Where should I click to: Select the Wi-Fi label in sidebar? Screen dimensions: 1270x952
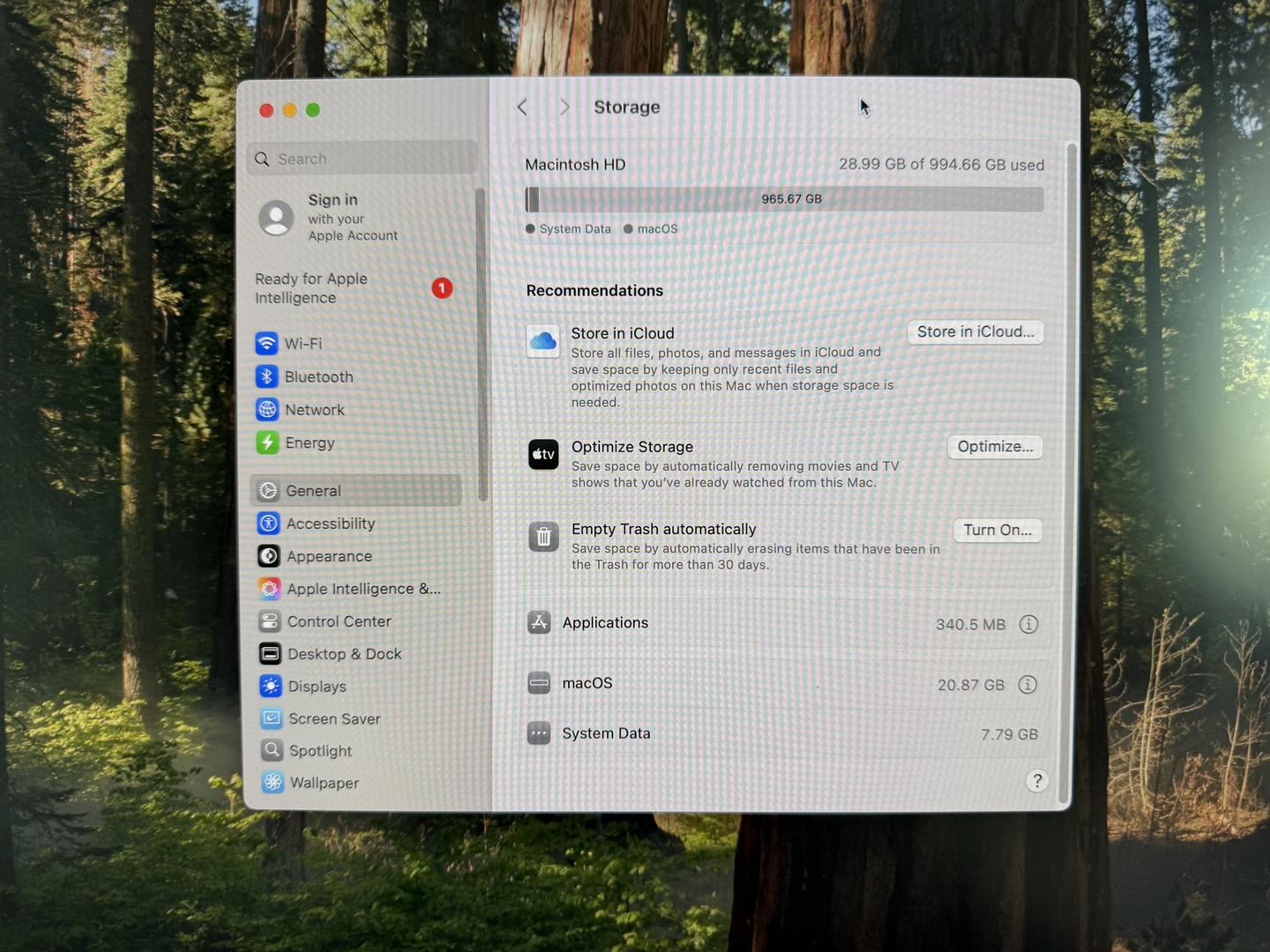[x=303, y=344]
